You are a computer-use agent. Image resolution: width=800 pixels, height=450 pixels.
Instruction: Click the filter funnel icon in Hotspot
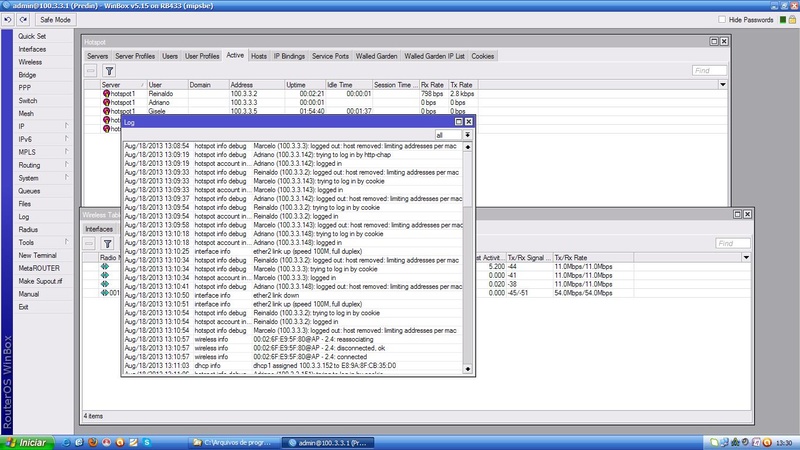(109, 71)
